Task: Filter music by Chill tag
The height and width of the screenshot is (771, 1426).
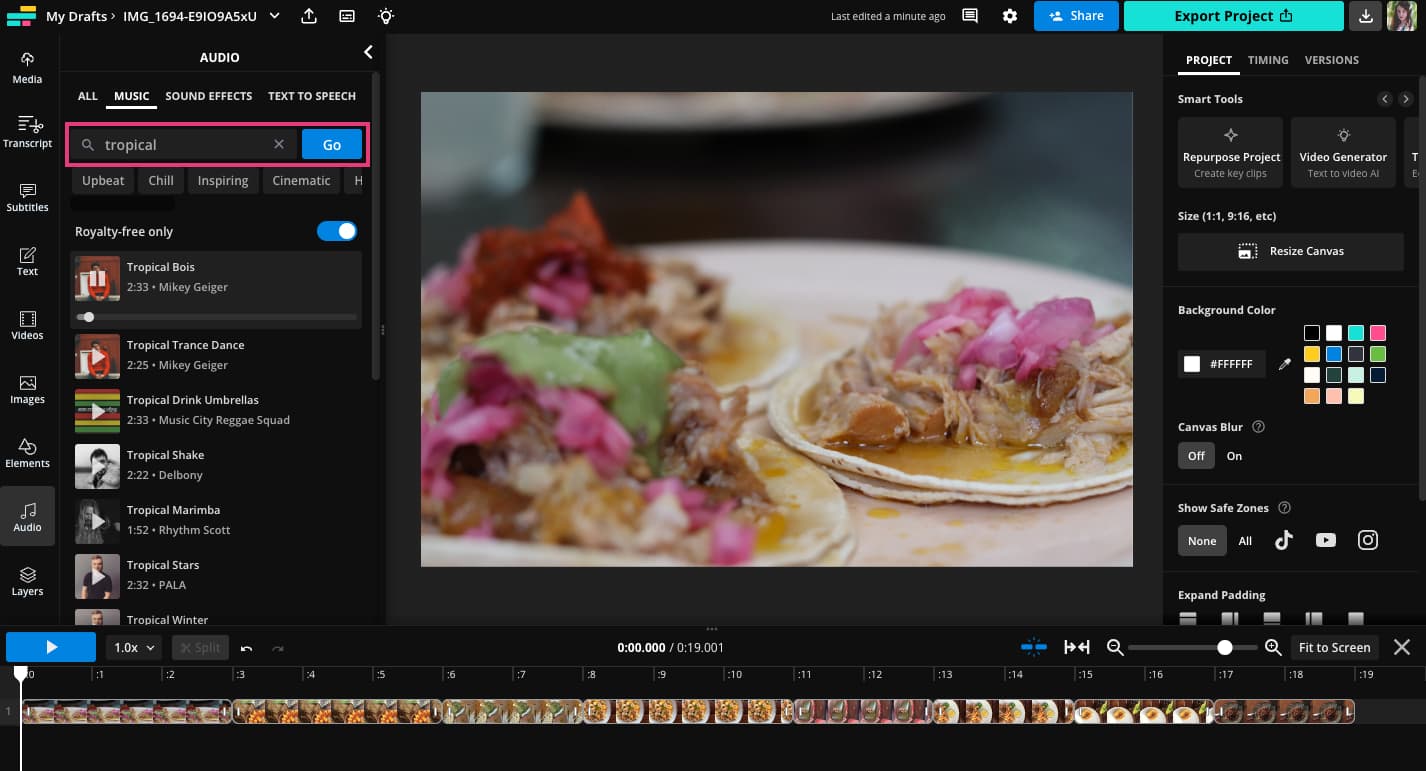Action: coord(161,181)
